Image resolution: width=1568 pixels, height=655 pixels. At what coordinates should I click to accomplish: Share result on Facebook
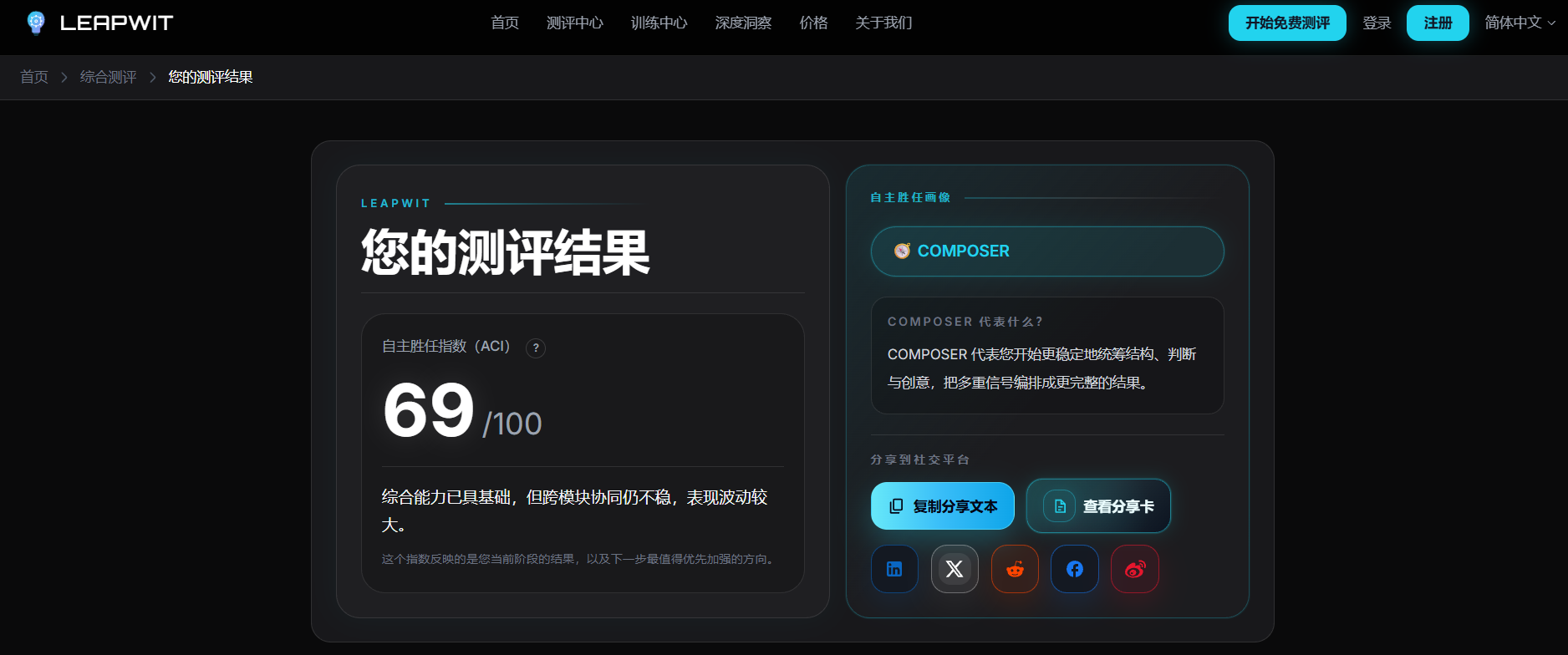point(1075,569)
